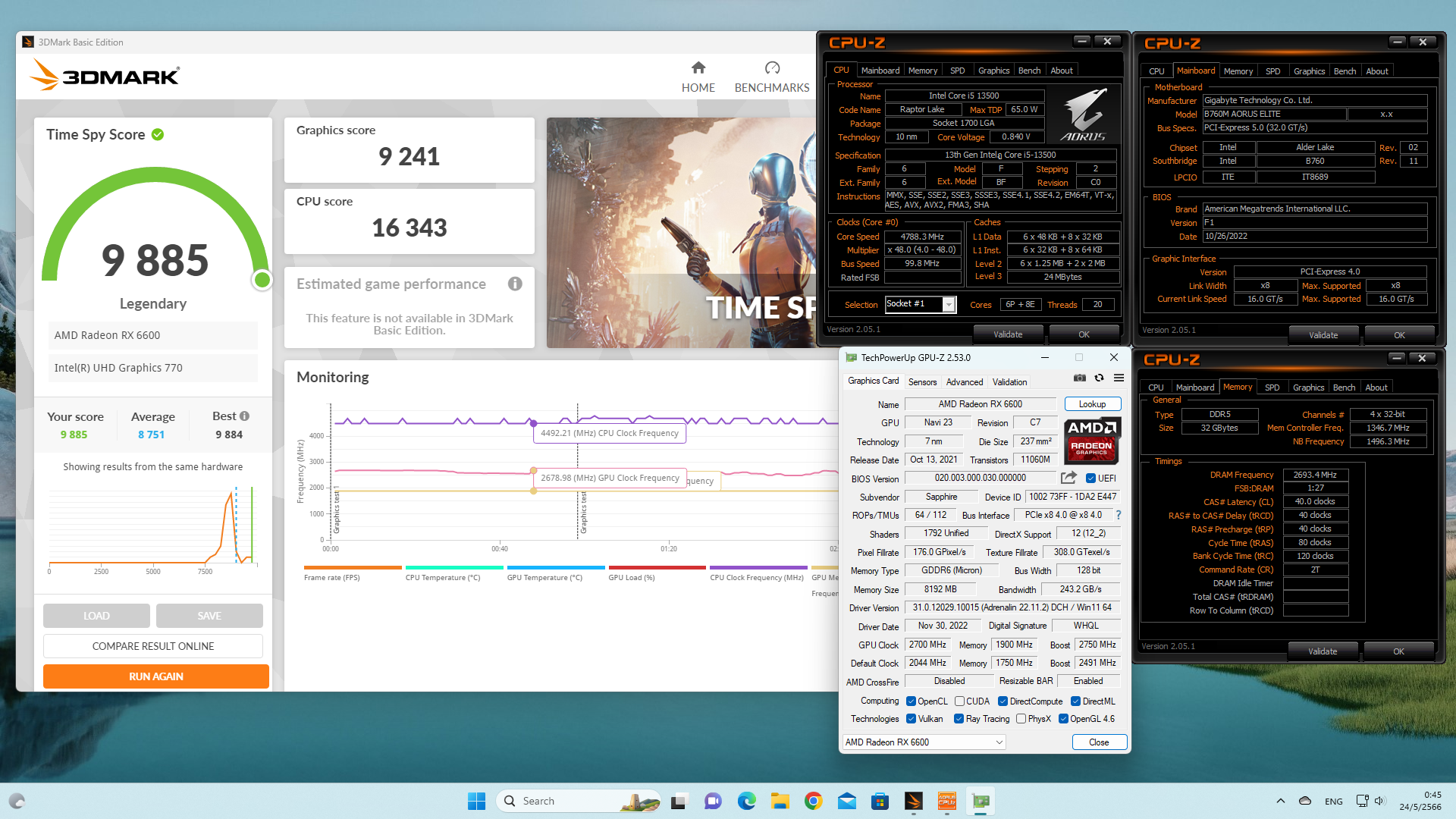Open the SPD tab in the CPU-Z Mainboard window
The width and height of the screenshot is (1456, 819).
tap(1273, 71)
